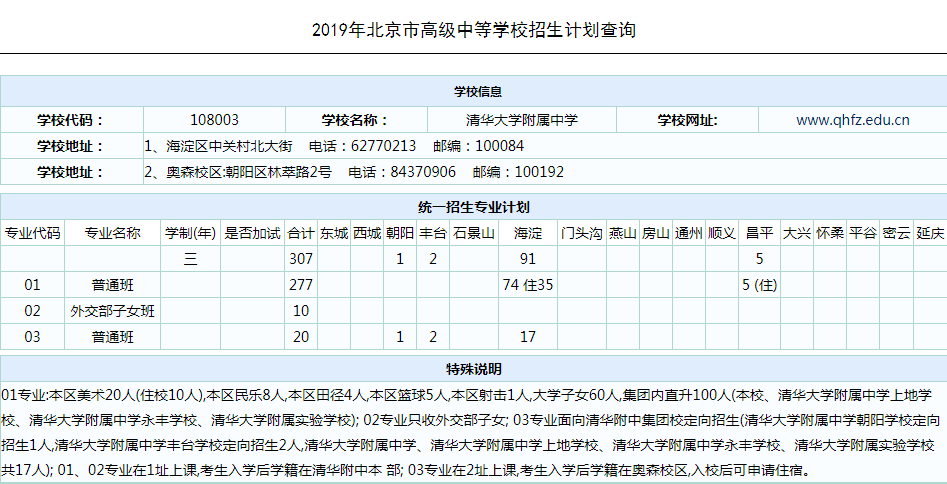Click the 平谷 column header
The image size is (947, 484).
862,233
